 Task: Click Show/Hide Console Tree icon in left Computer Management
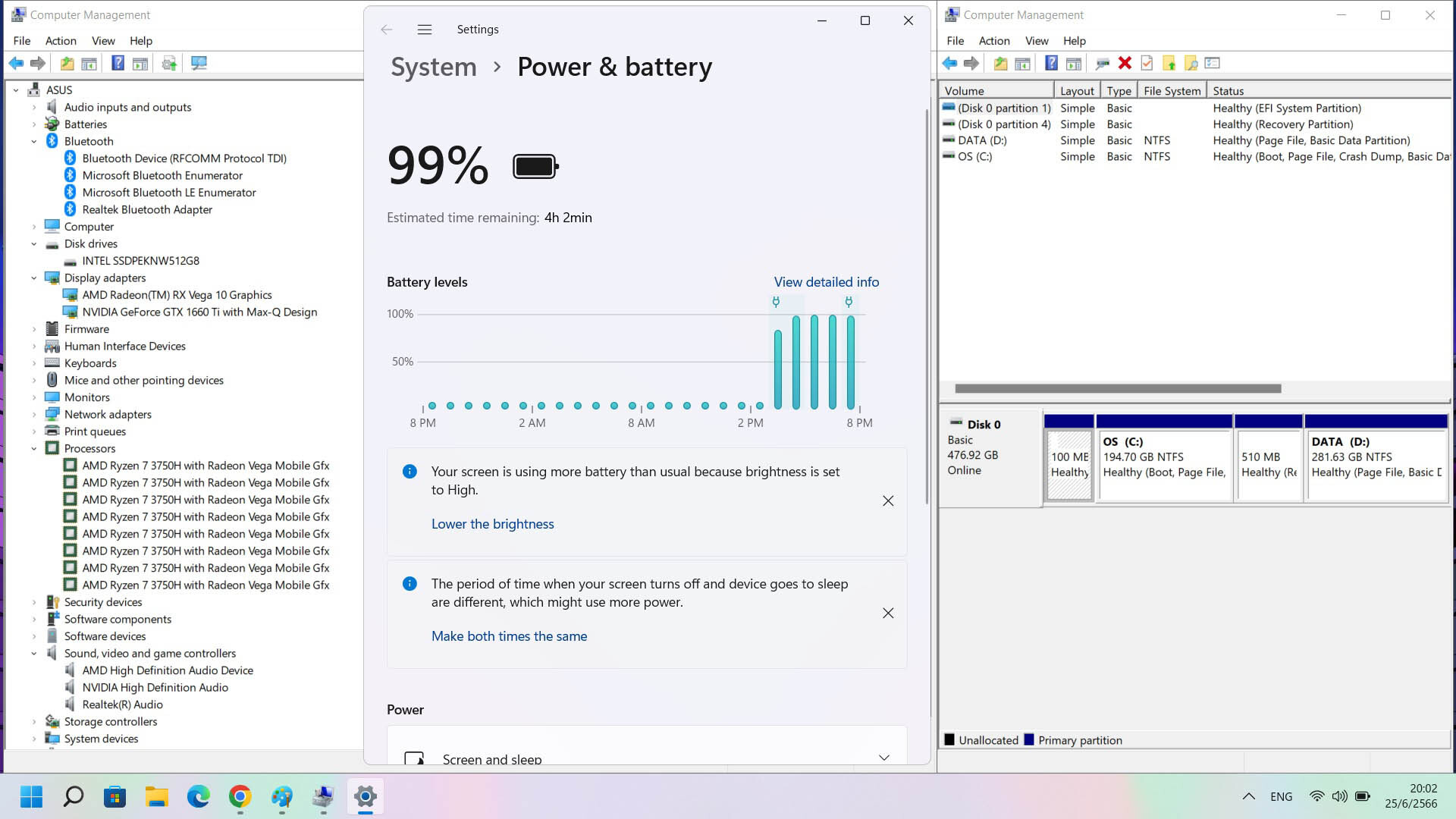[x=89, y=64]
